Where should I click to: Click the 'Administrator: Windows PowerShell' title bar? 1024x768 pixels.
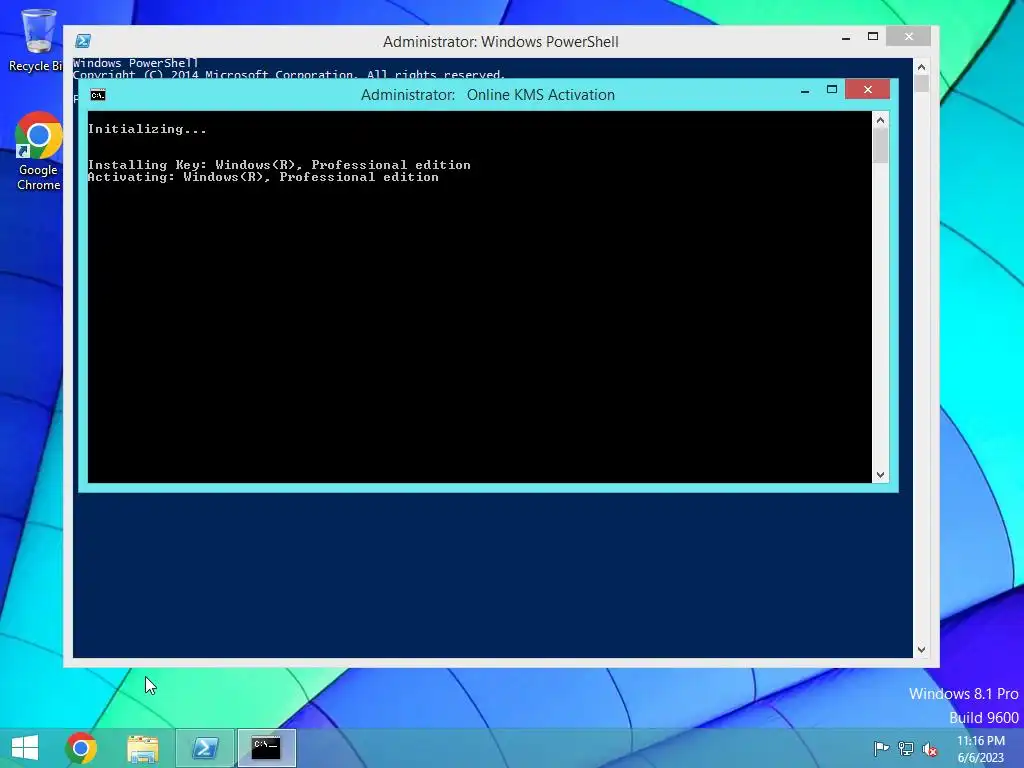[500, 41]
